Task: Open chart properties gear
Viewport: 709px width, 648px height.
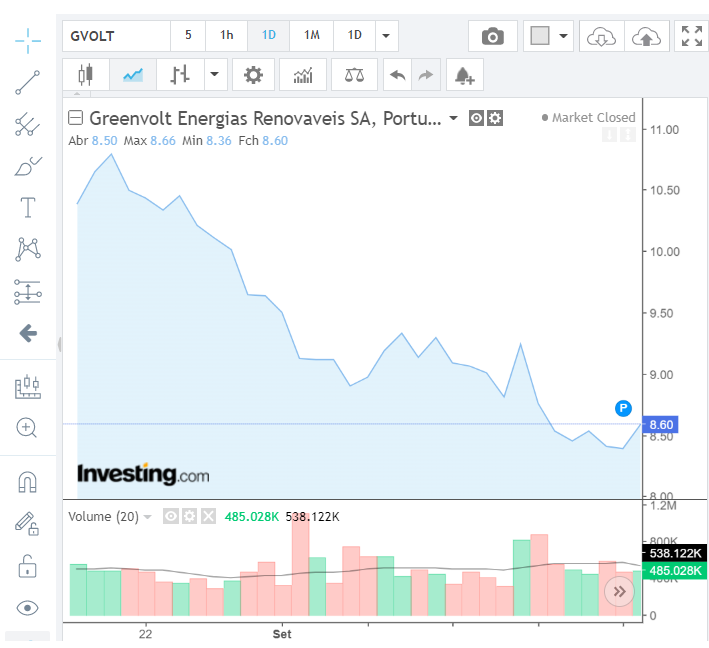Action: coord(253,75)
